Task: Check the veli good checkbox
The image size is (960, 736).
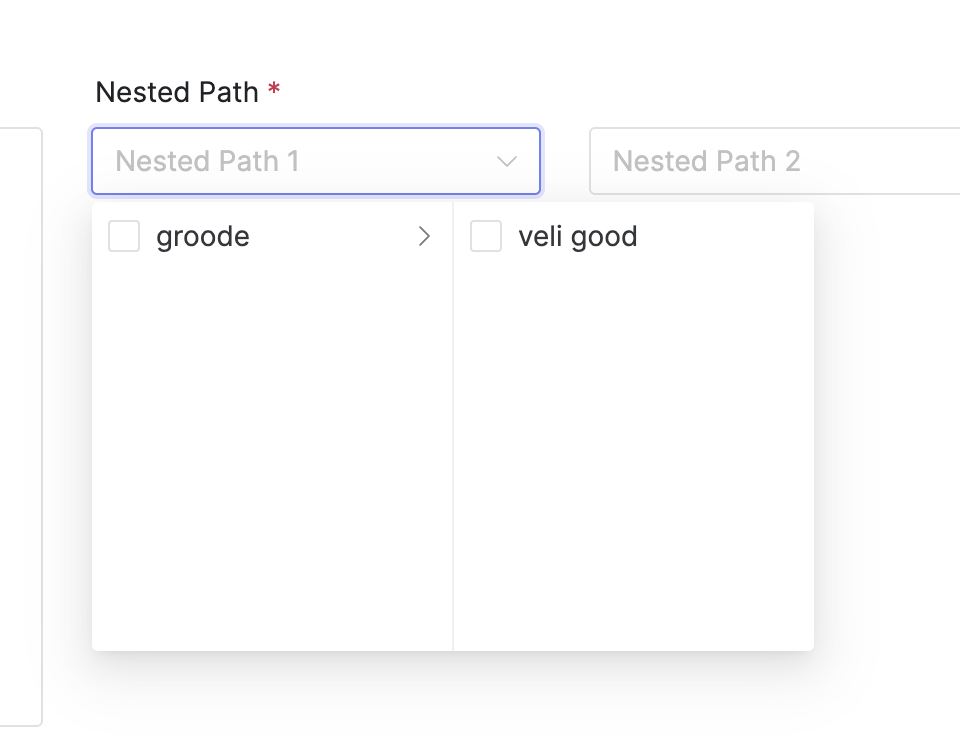Action: (x=486, y=237)
